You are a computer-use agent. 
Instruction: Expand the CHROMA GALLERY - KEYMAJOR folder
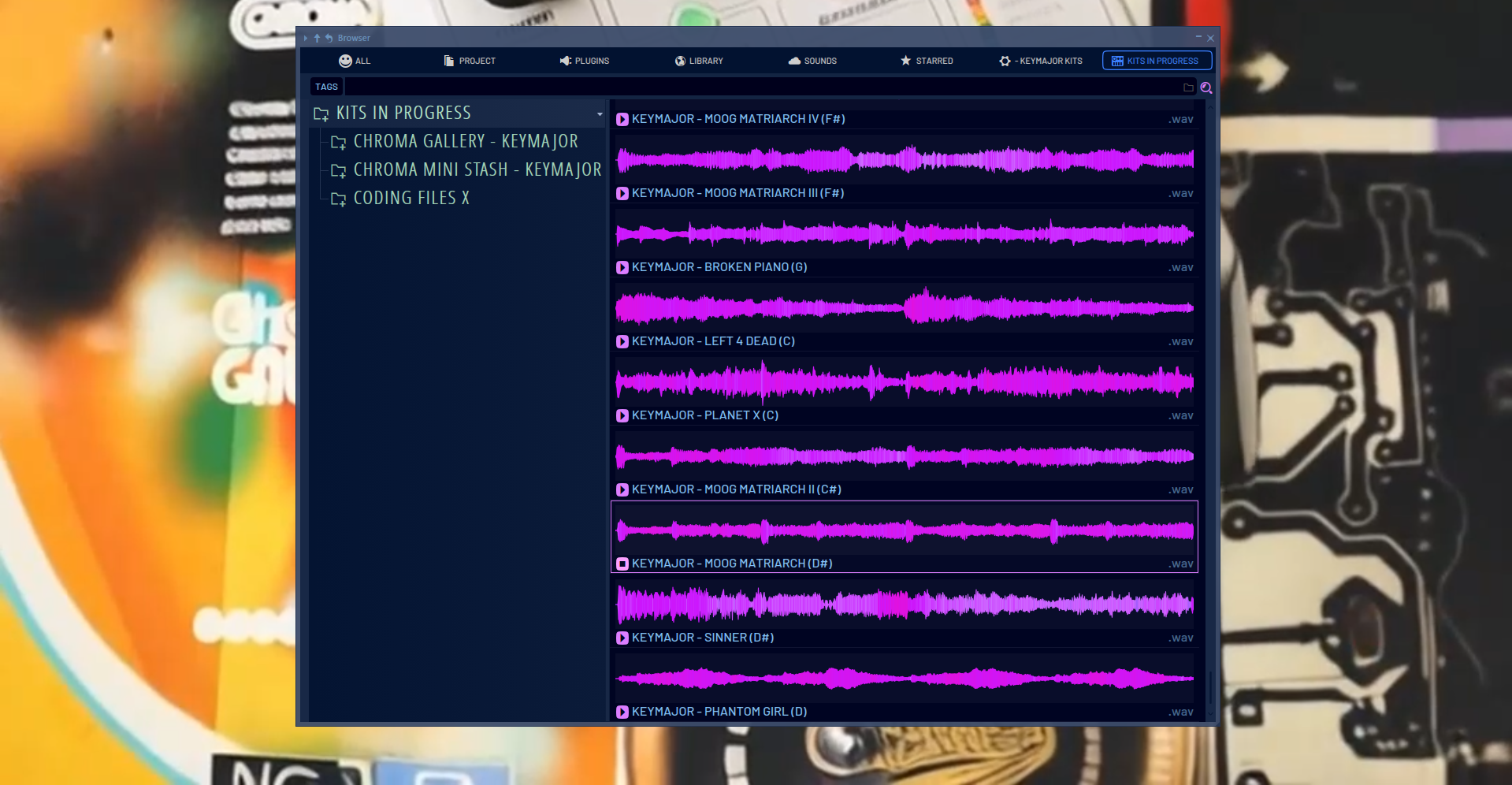pyautogui.click(x=465, y=142)
